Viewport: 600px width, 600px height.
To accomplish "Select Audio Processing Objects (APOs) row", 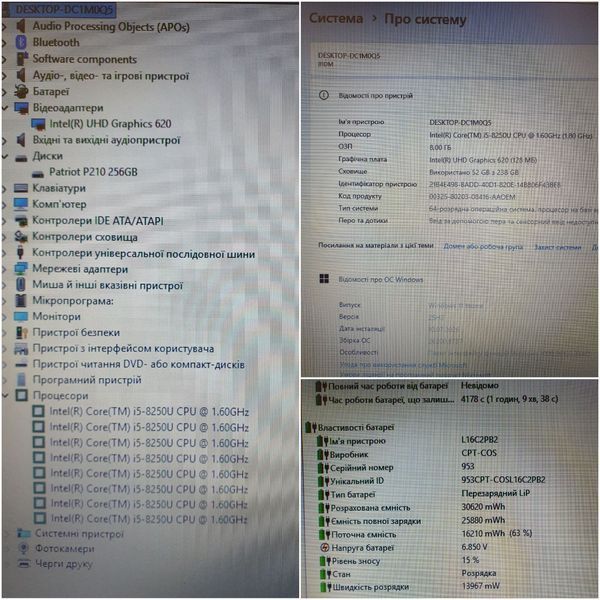I will coord(111,26).
